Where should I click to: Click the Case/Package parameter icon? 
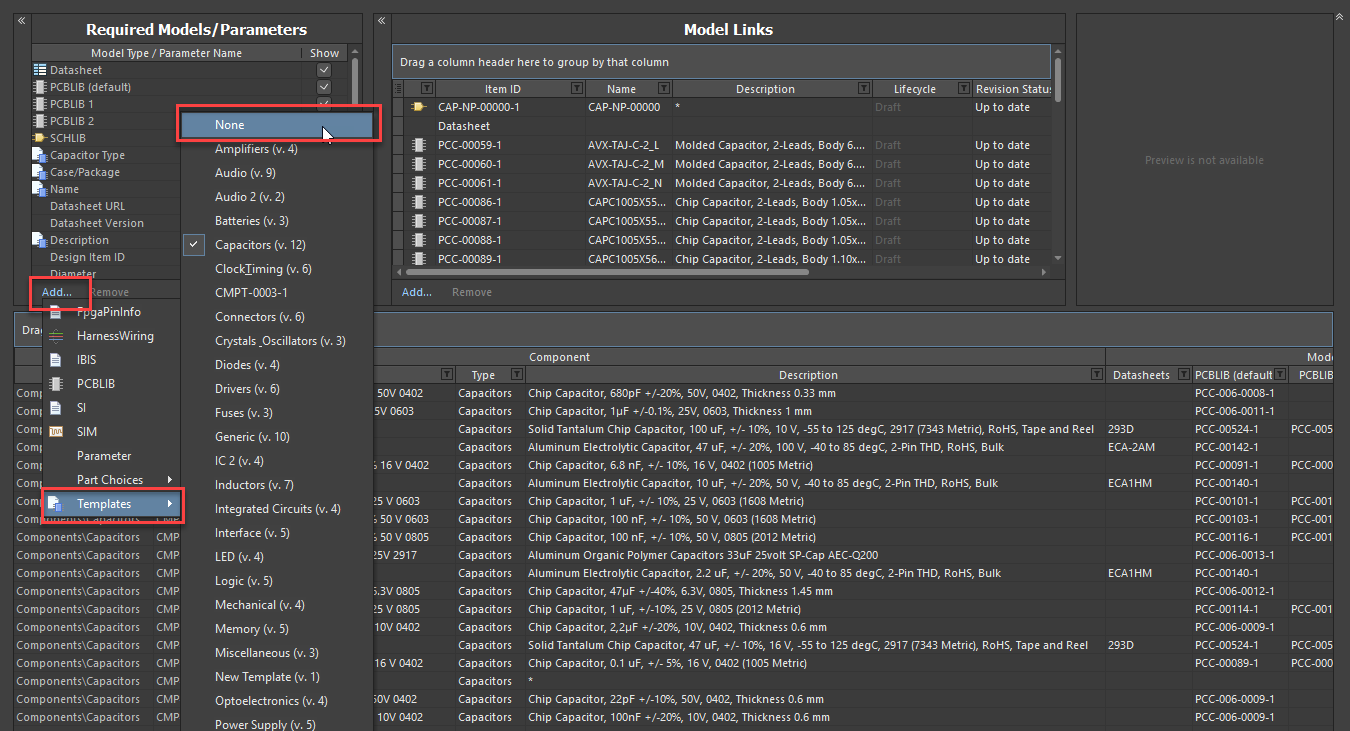(x=40, y=172)
